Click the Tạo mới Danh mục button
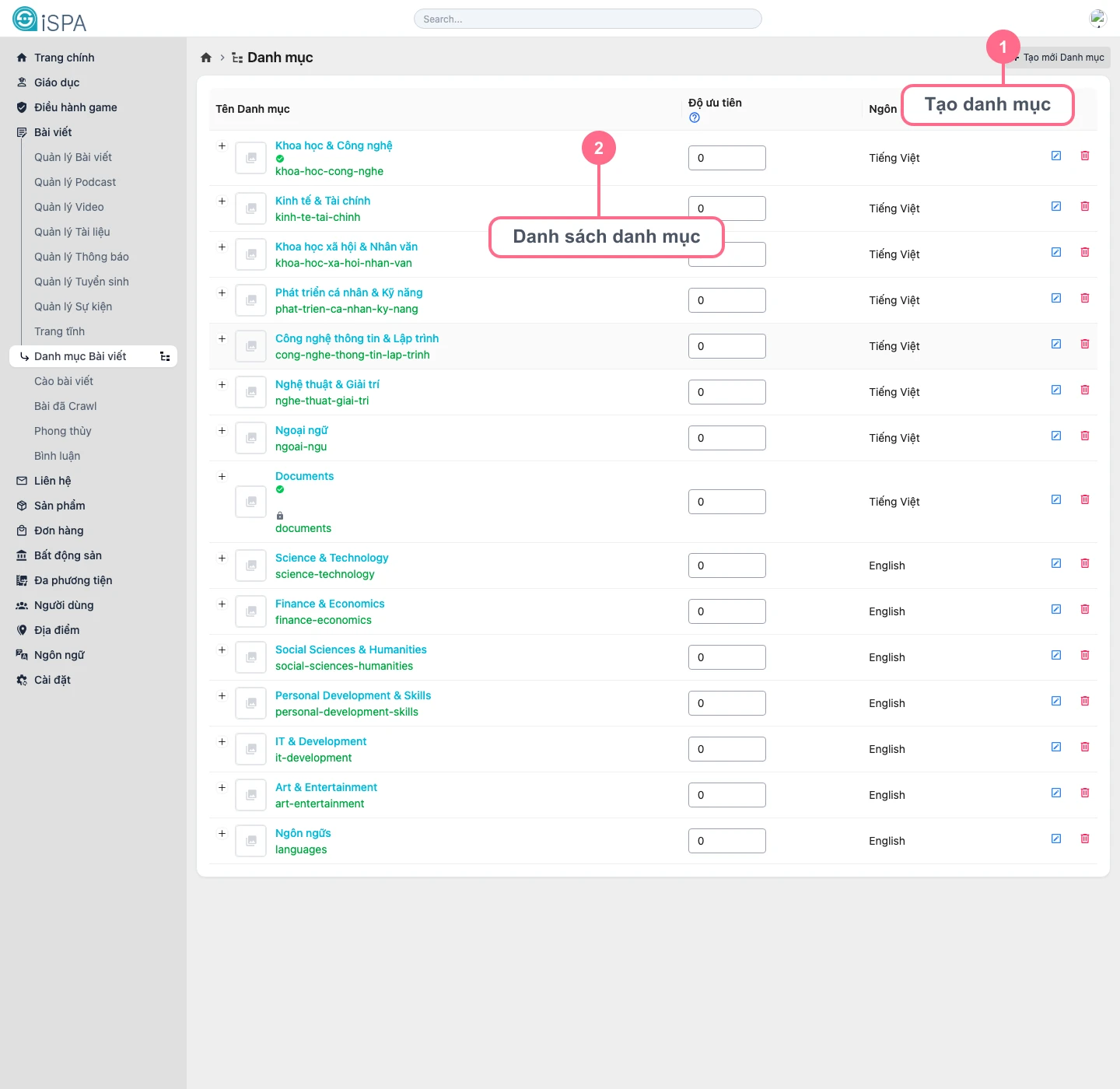The height and width of the screenshot is (1089, 1120). point(1062,58)
